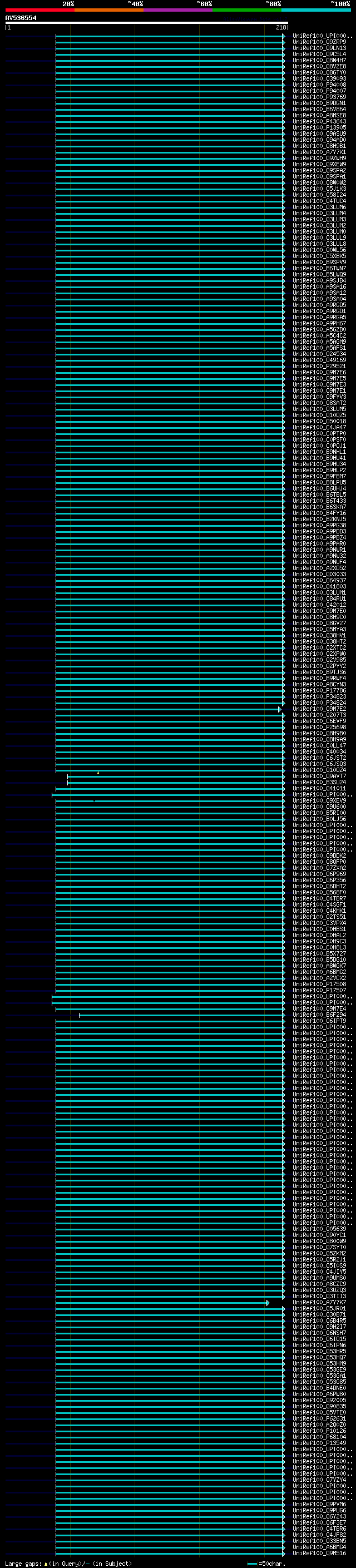Select hit label UniRef100_P62631
This screenshot has height=1568, width=356.
pos(319,1419)
